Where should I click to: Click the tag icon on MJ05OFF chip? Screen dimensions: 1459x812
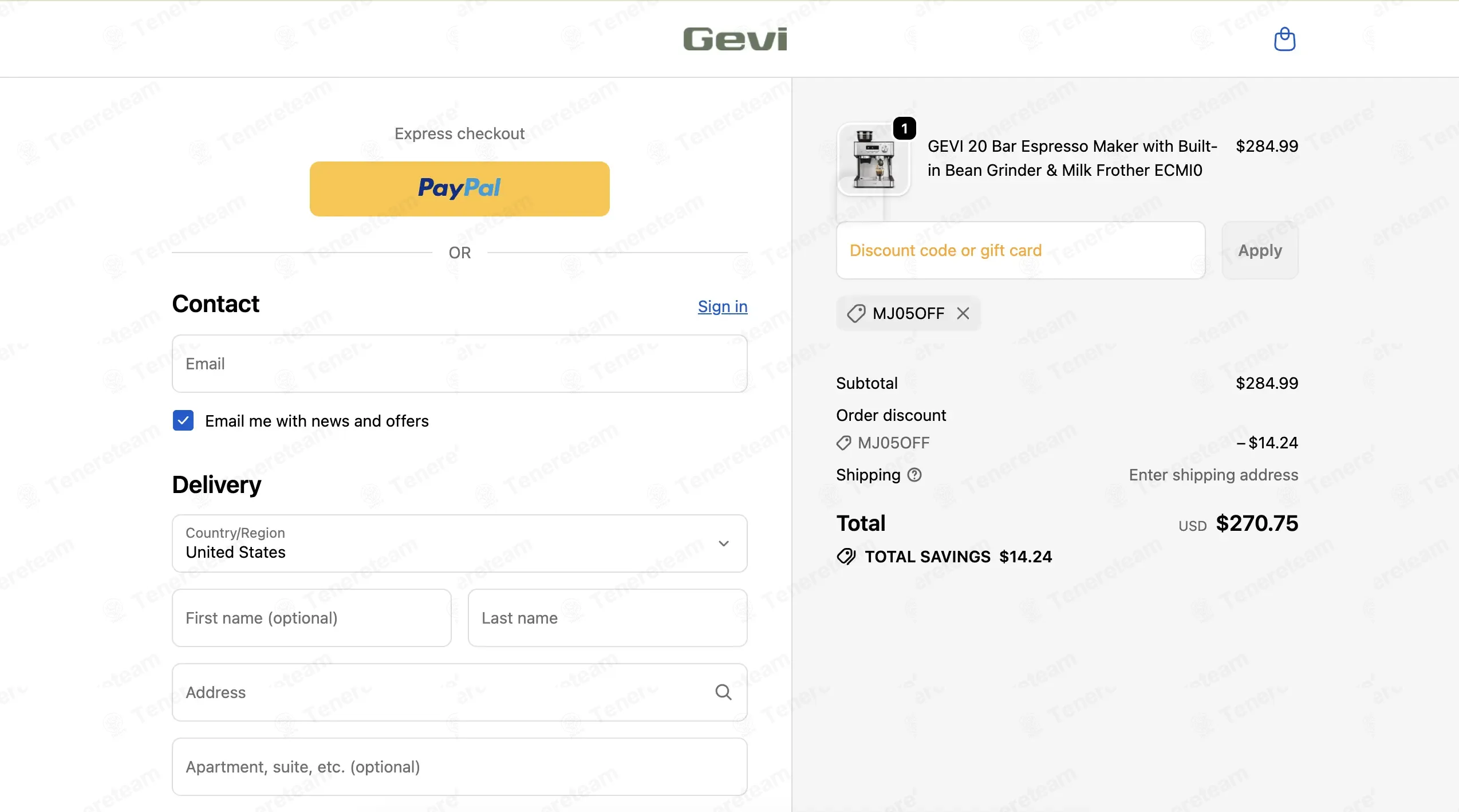point(856,313)
